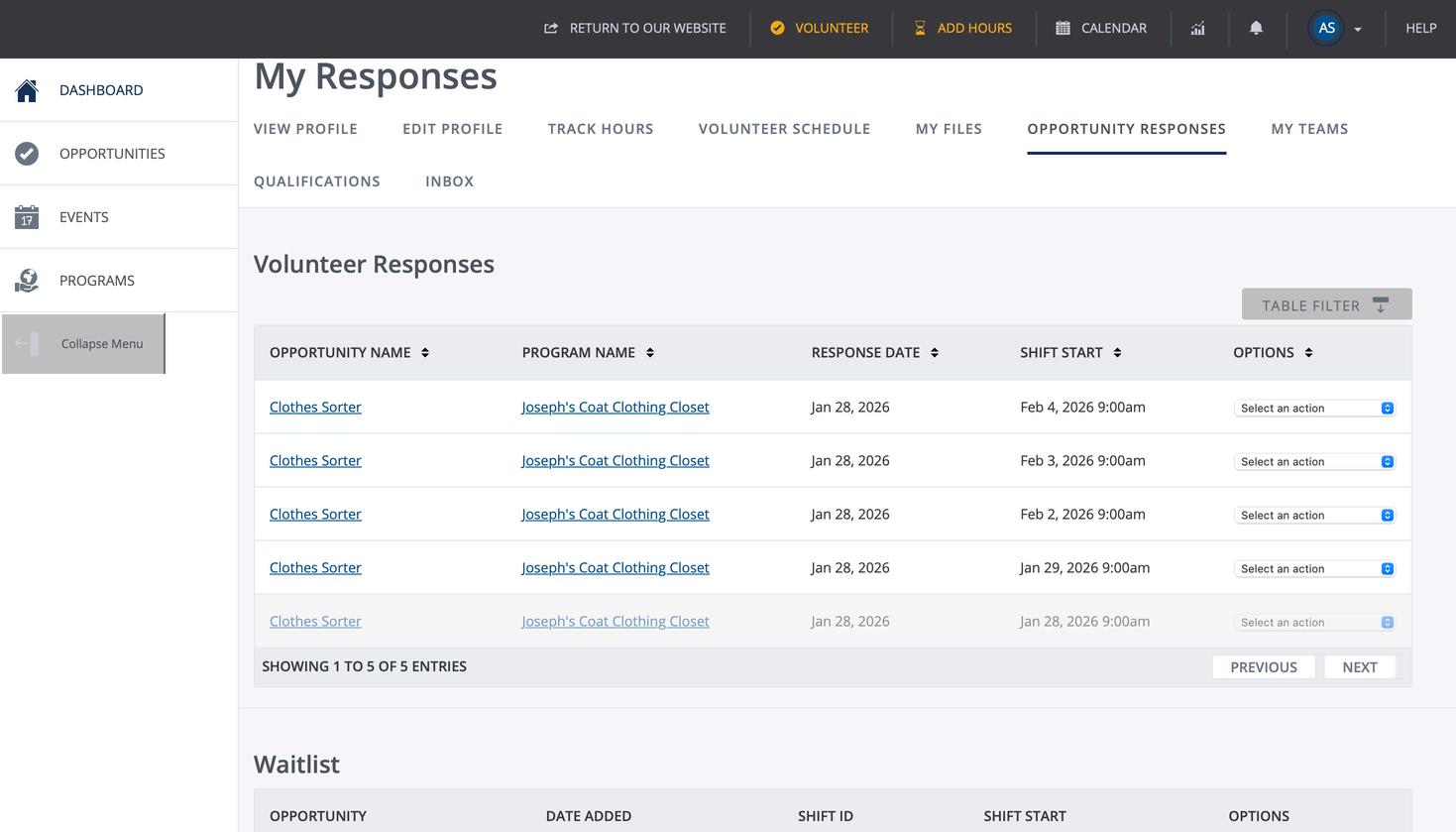The height and width of the screenshot is (832, 1456).
Task: Click the Events calendar icon
Action: tap(27, 217)
